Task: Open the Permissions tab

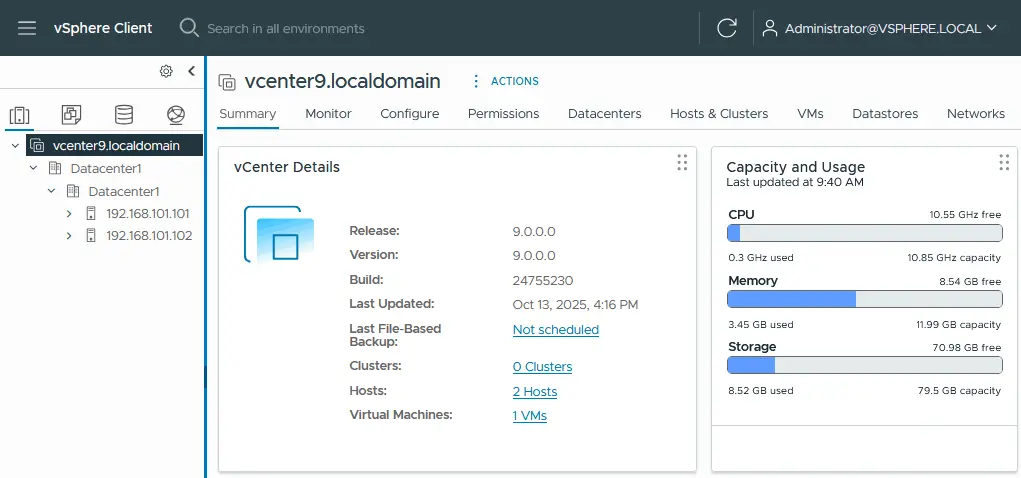Action: click(x=503, y=113)
